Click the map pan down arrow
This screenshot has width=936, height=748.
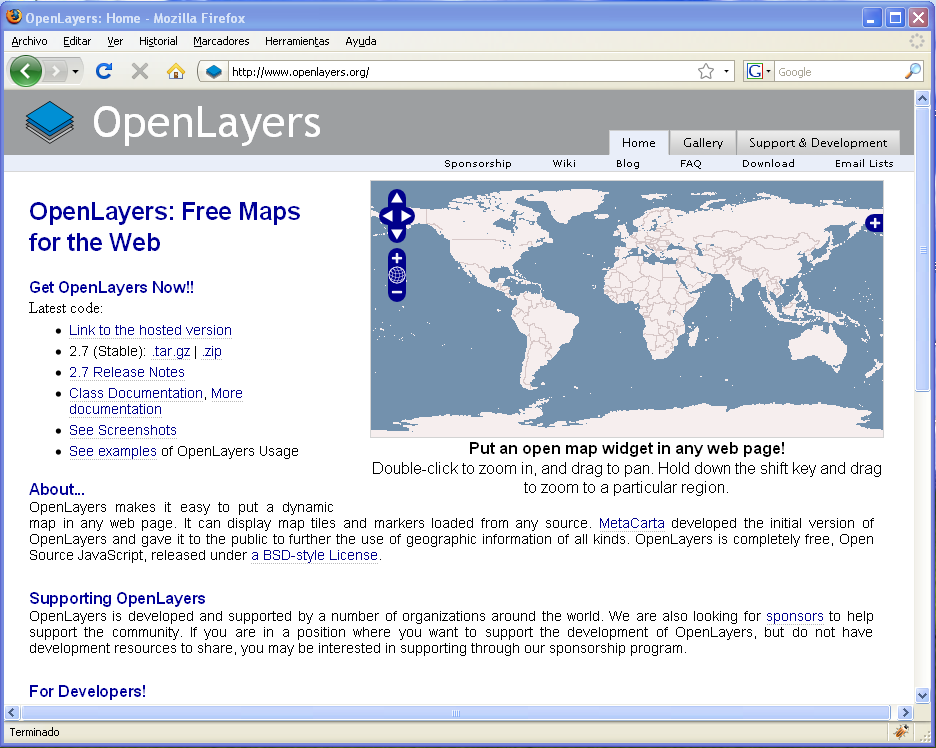[397, 234]
